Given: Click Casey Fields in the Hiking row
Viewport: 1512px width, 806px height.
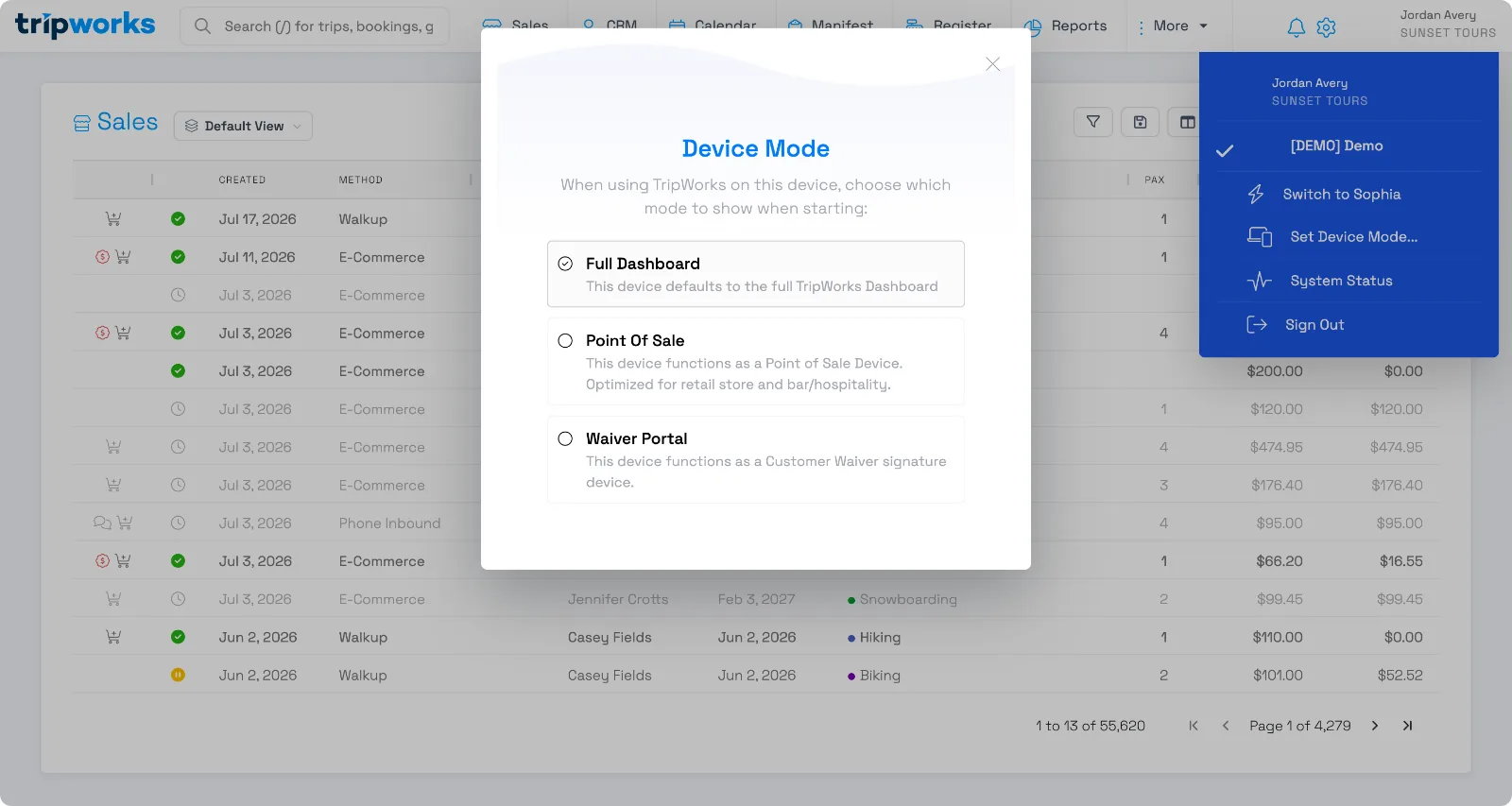Looking at the screenshot, I should pos(610,637).
